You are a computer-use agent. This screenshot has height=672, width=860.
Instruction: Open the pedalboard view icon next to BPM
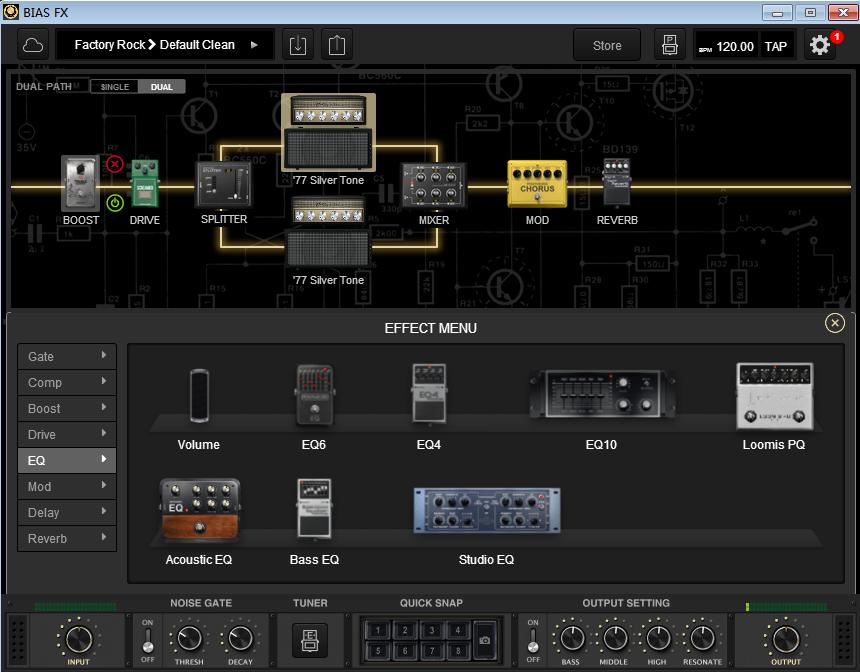click(670, 44)
